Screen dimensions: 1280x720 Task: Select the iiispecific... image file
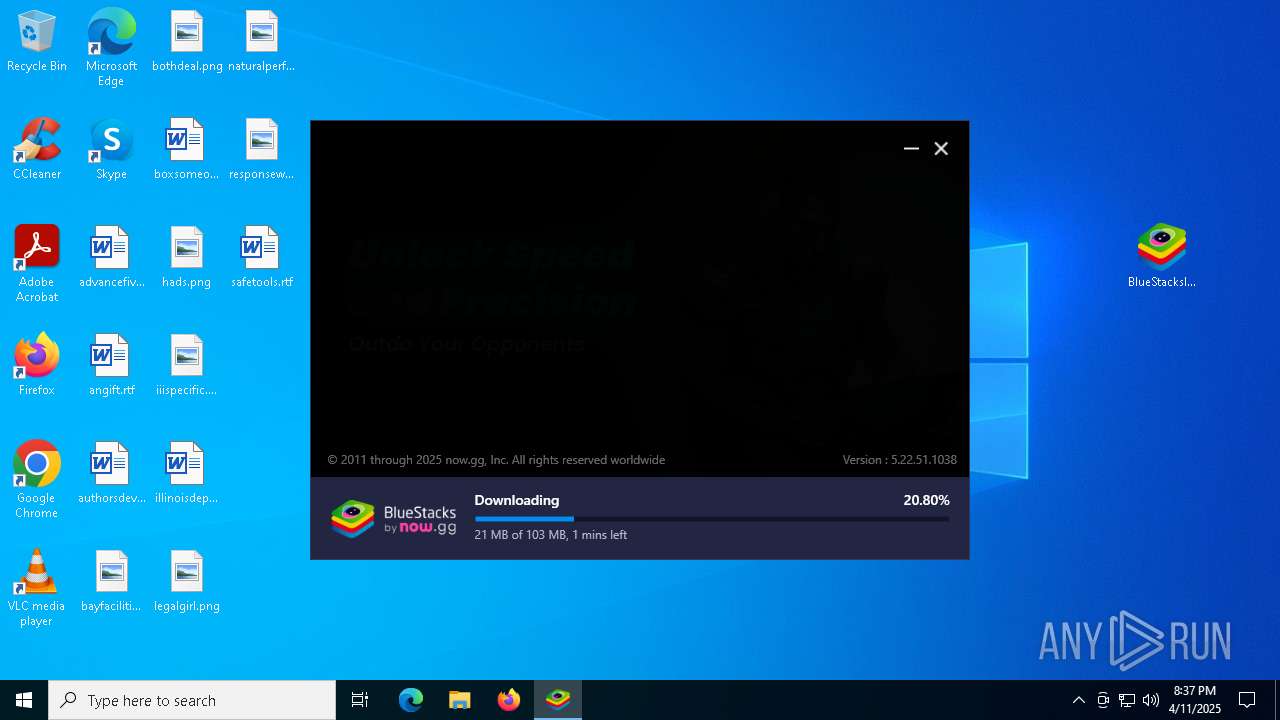(x=186, y=366)
